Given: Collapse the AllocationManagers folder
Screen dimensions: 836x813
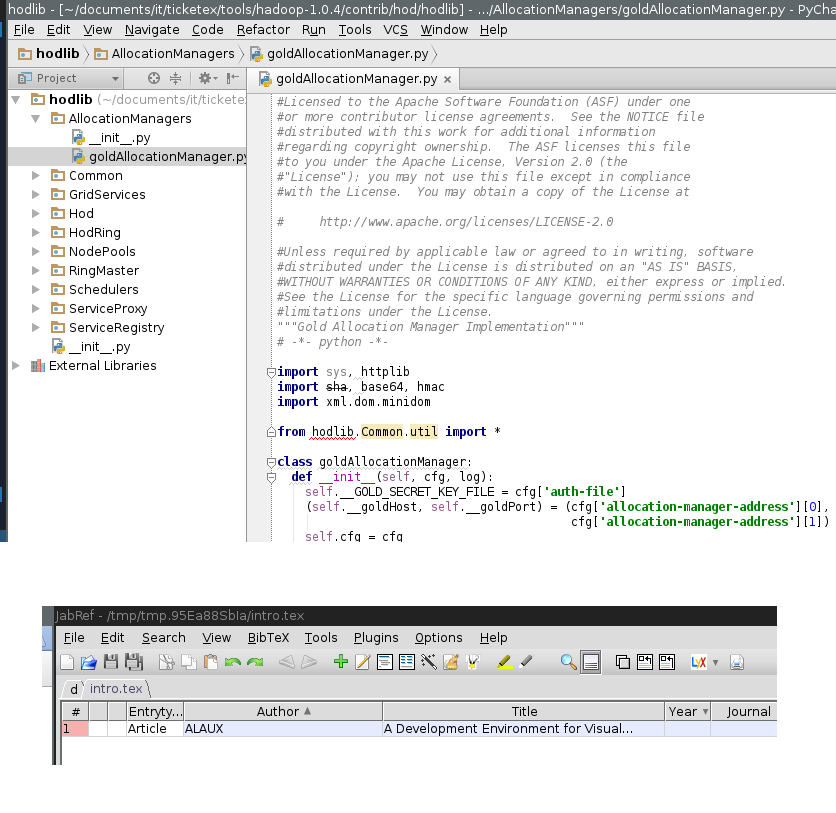Looking at the screenshot, I should point(36,119).
